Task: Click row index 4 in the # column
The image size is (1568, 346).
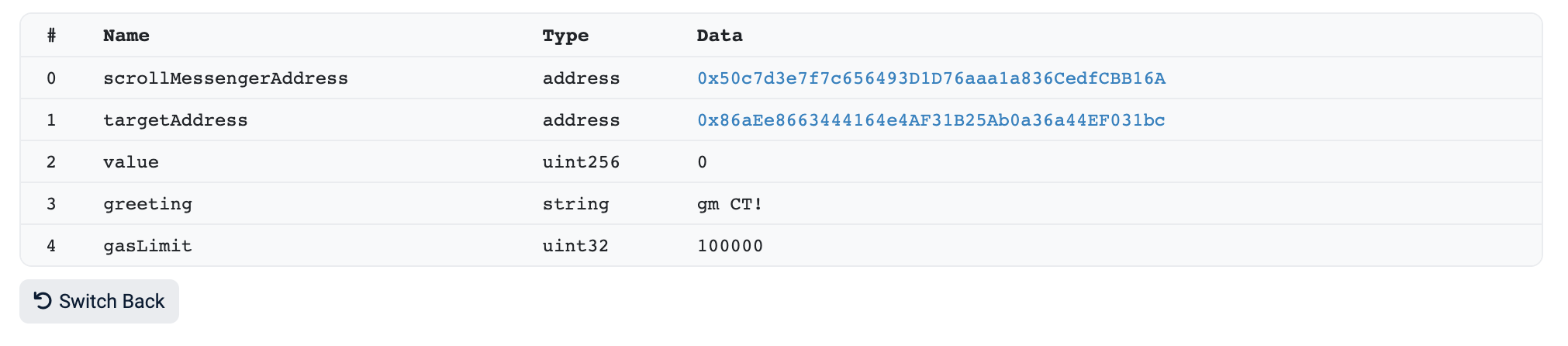Action: [51, 246]
